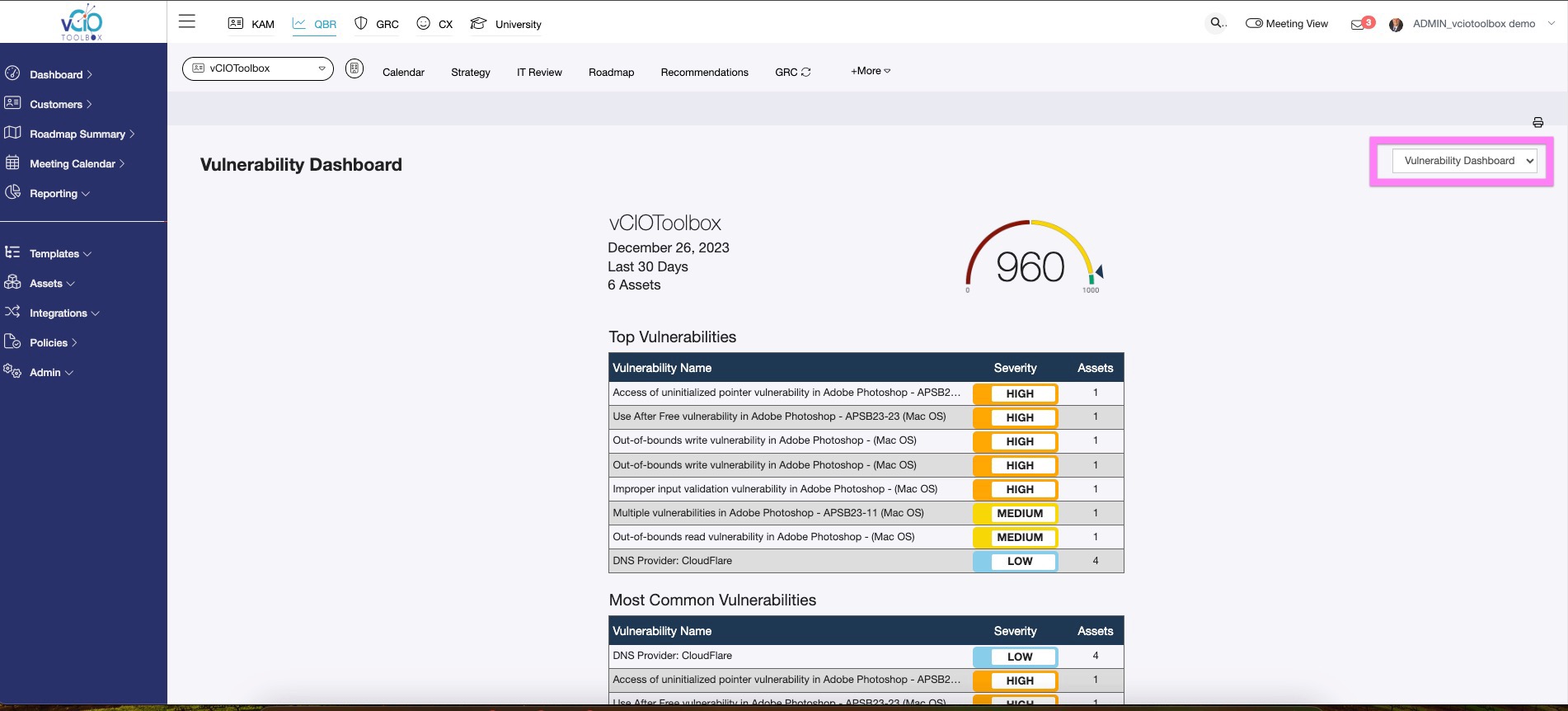This screenshot has width=1568, height=711.
Task: Click the Out-of-bounds read vulnerability row
Action: coord(866,536)
